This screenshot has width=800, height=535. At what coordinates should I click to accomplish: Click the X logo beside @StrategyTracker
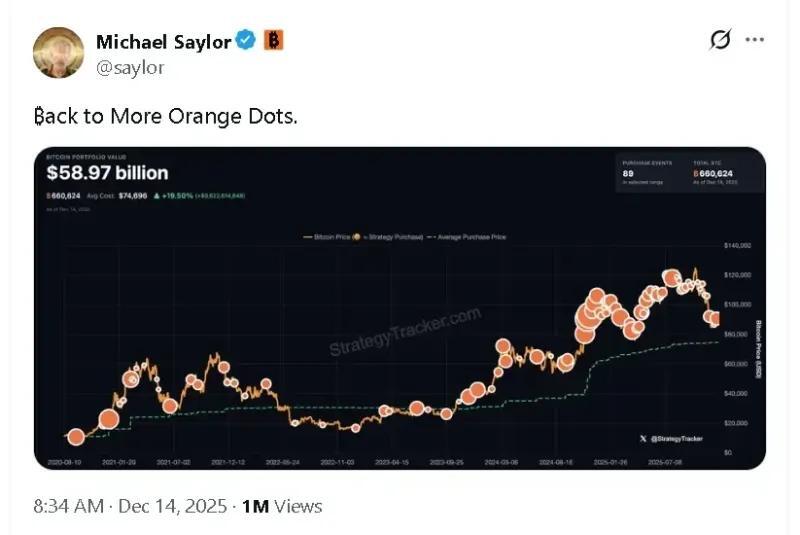click(643, 438)
